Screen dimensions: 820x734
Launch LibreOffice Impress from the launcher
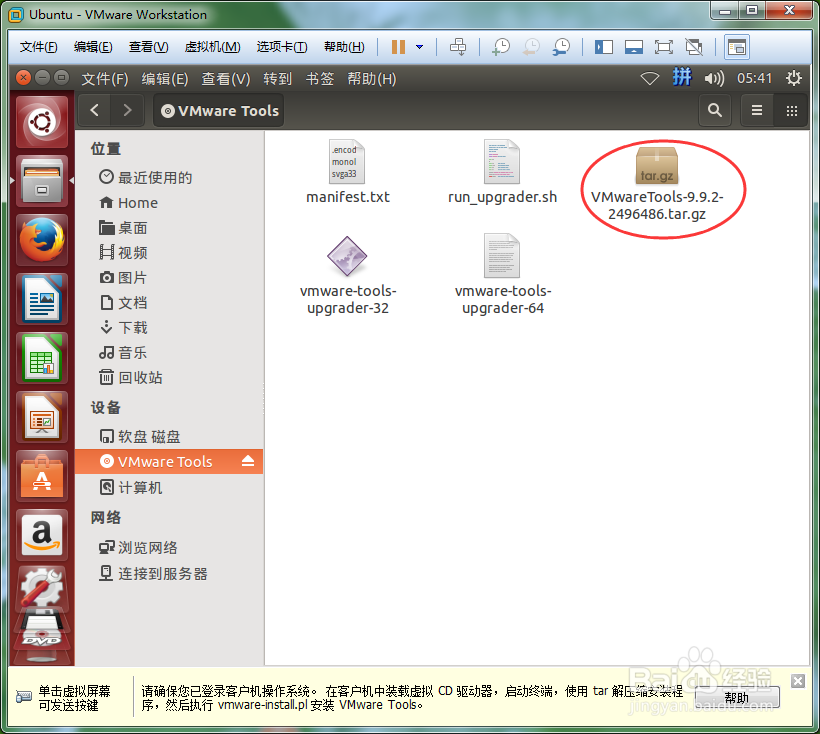(x=42, y=417)
